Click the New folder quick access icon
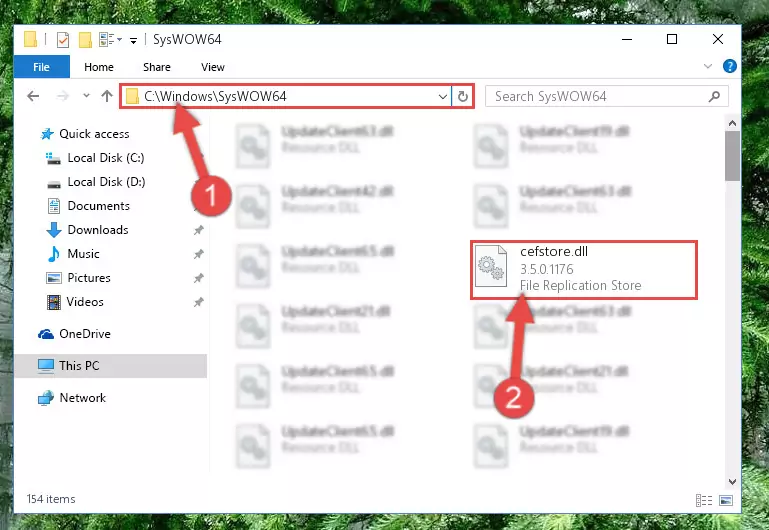The width and height of the screenshot is (769, 530). click(85, 39)
